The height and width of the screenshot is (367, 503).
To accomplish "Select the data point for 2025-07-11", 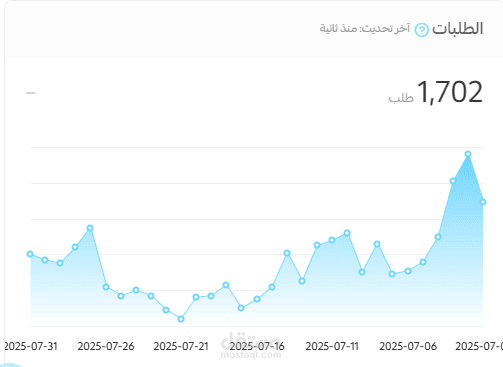I will click(332, 240).
